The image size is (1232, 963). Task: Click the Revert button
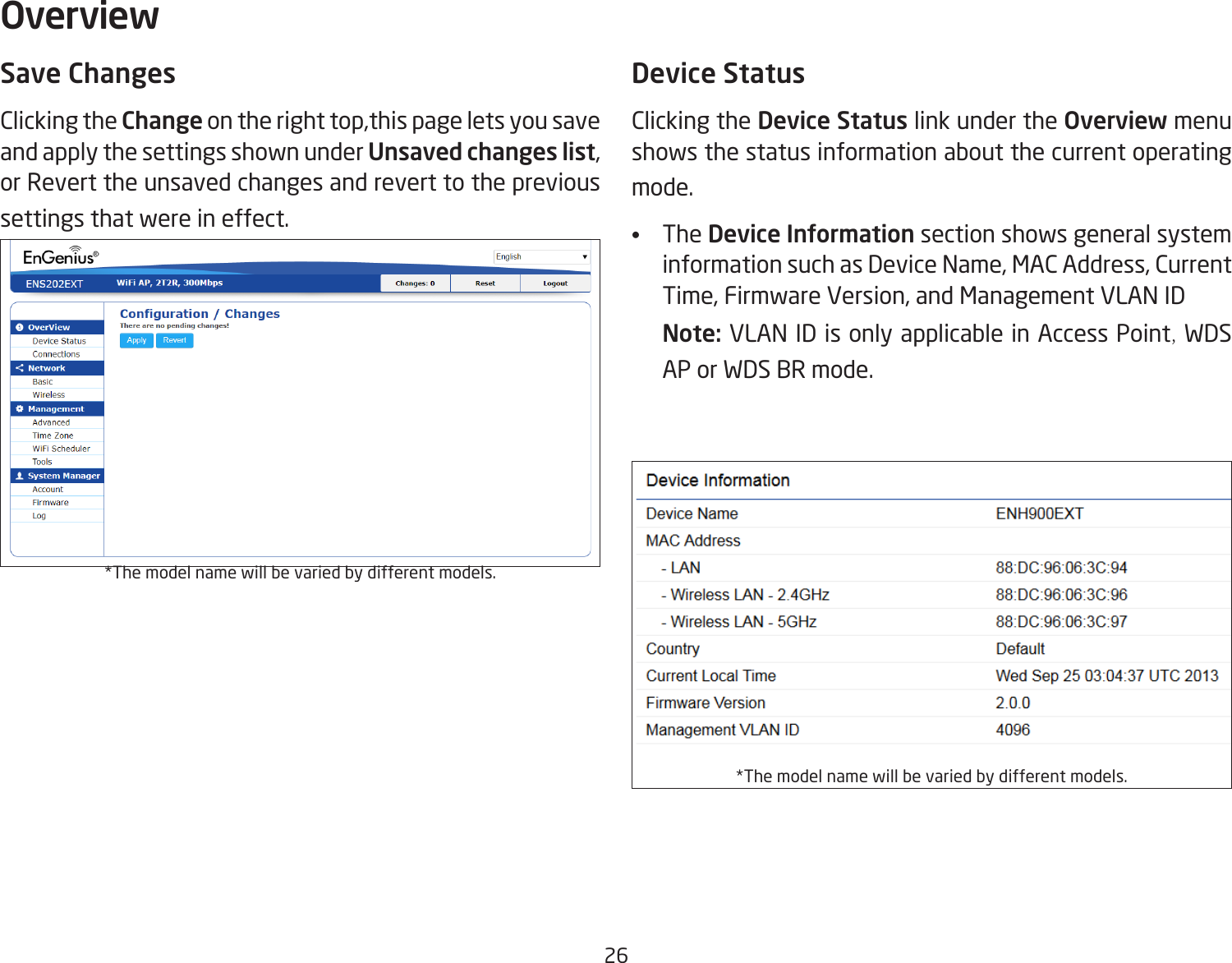click(174, 340)
